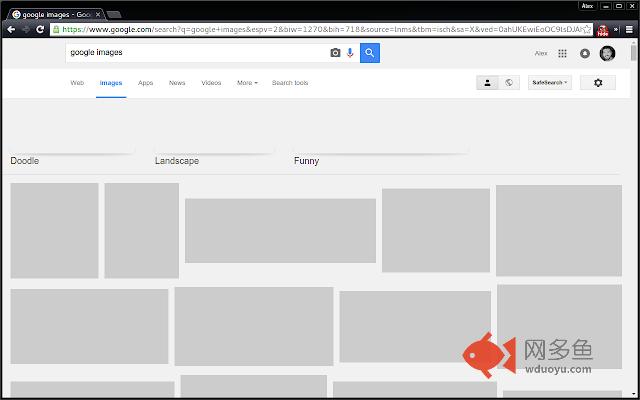
Task: Start voice search with the microphone icon
Action: (x=350, y=53)
